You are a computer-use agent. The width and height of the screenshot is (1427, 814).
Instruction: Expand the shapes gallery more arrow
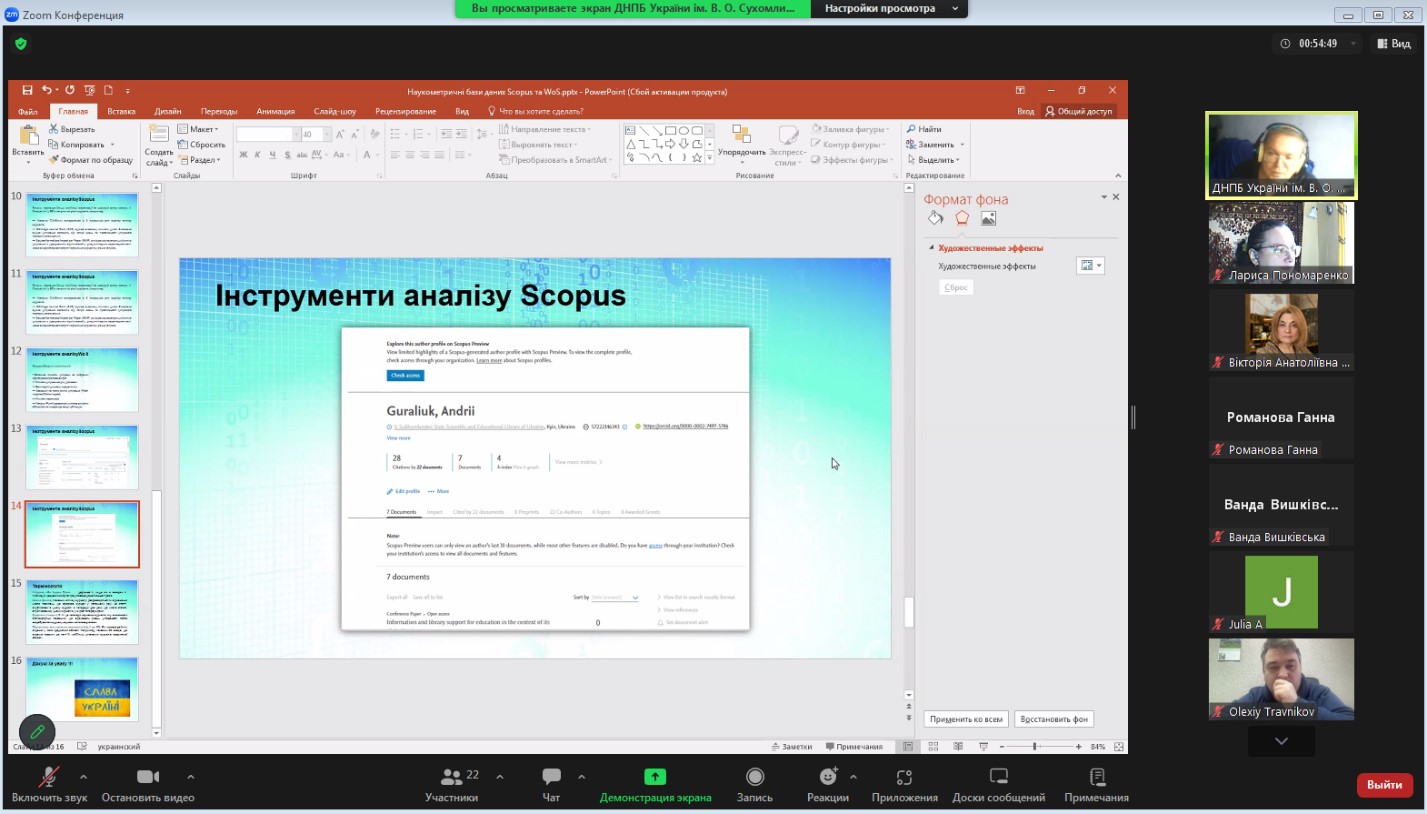click(710, 157)
